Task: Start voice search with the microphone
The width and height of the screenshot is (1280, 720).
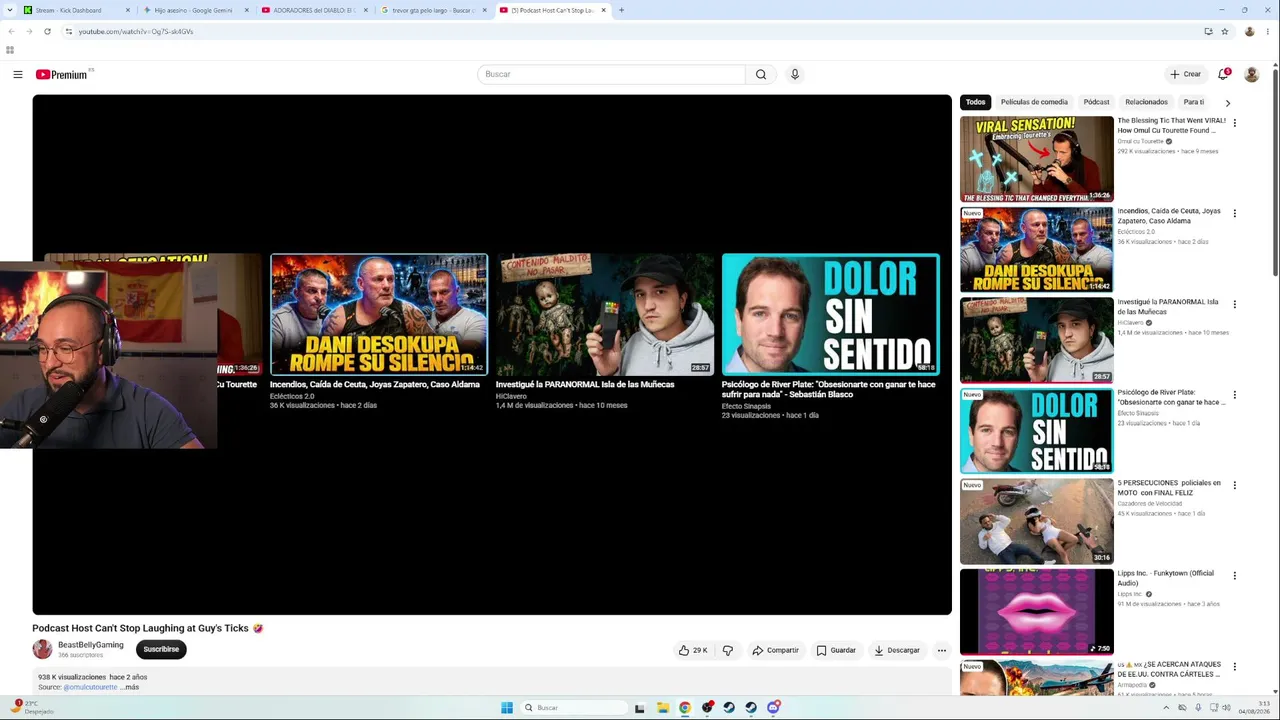Action: coord(795,74)
